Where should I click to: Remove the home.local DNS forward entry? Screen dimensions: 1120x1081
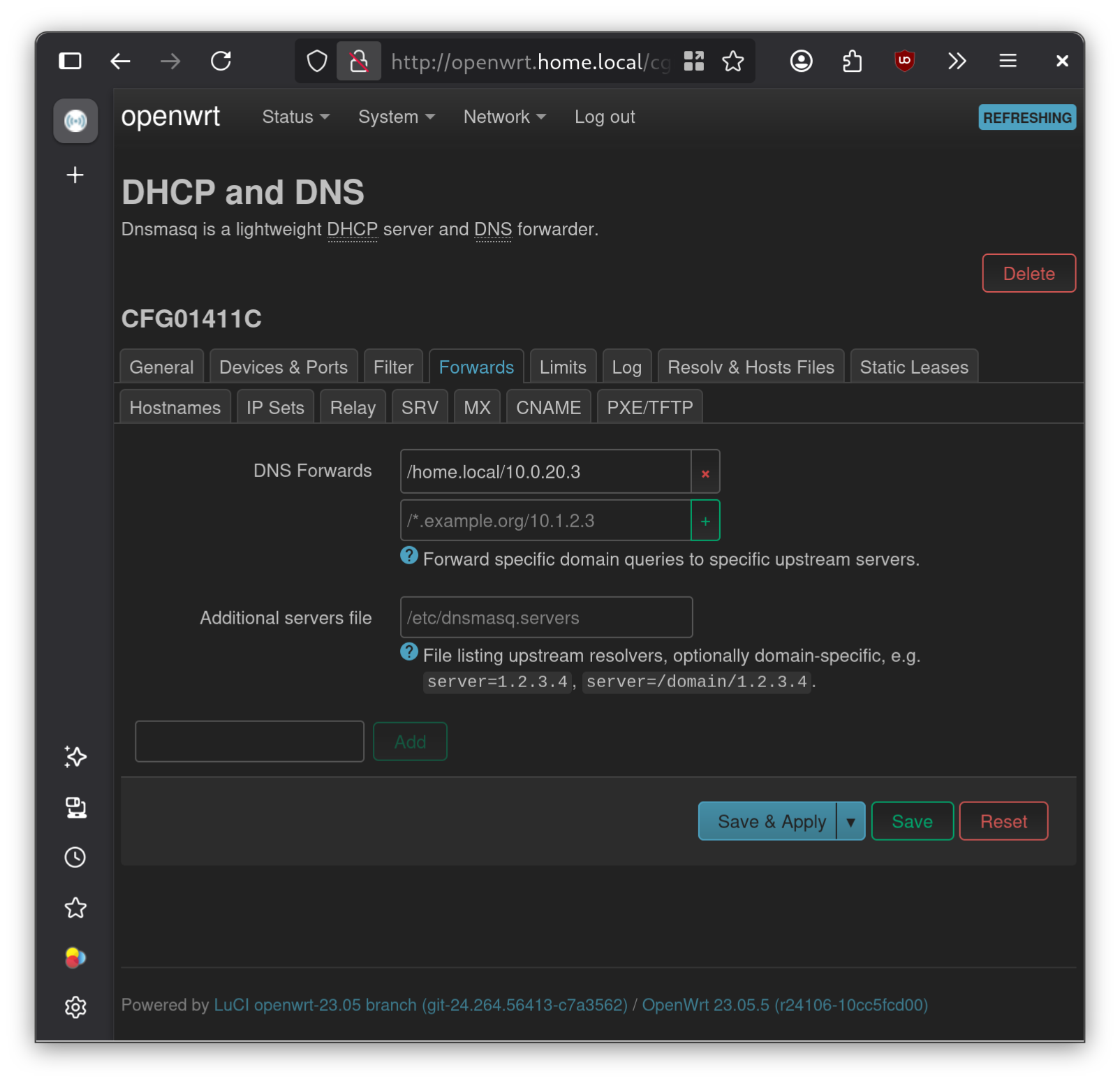click(x=705, y=472)
